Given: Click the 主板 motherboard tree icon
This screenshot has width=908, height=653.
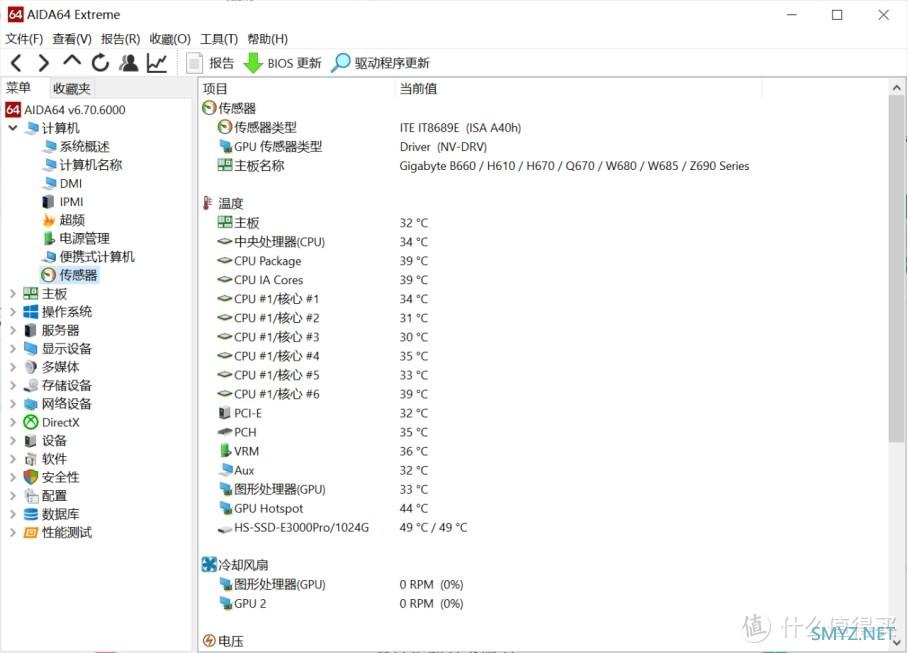Looking at the screenshot, I should tap(31, 294).
